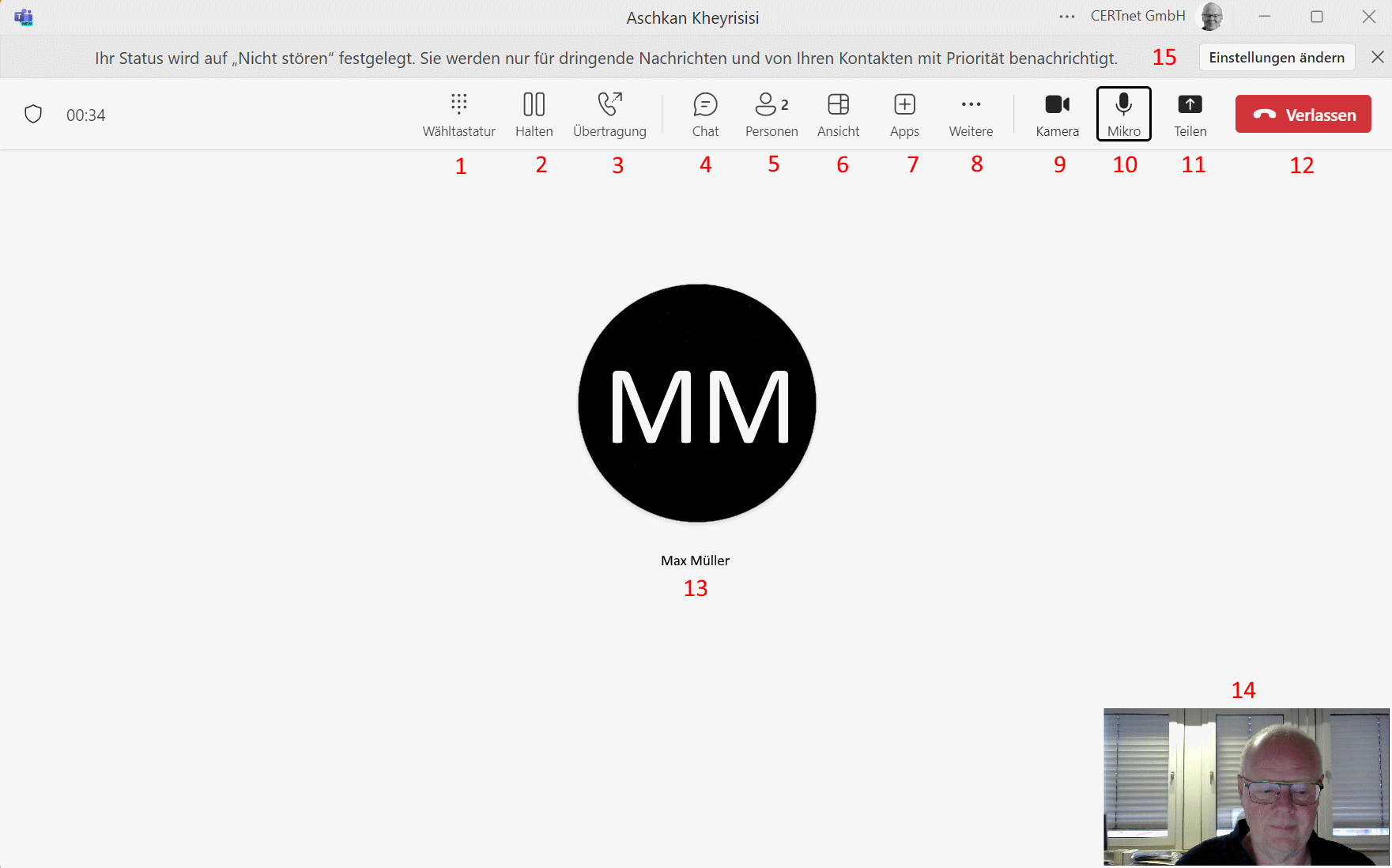
Task: Show the Personen participants list
Action: pos(771,114)
